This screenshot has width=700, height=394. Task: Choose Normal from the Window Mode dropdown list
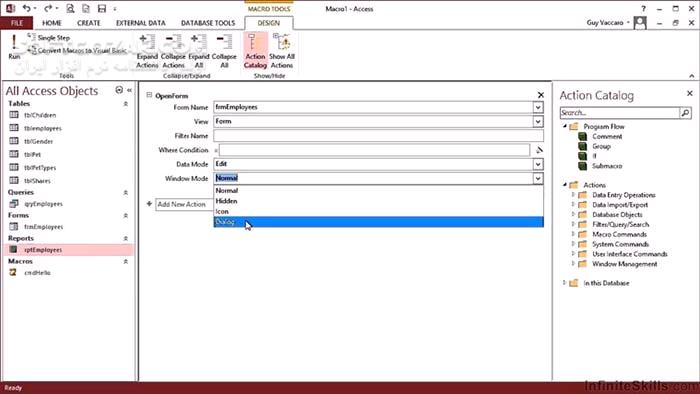pos(379,191)
